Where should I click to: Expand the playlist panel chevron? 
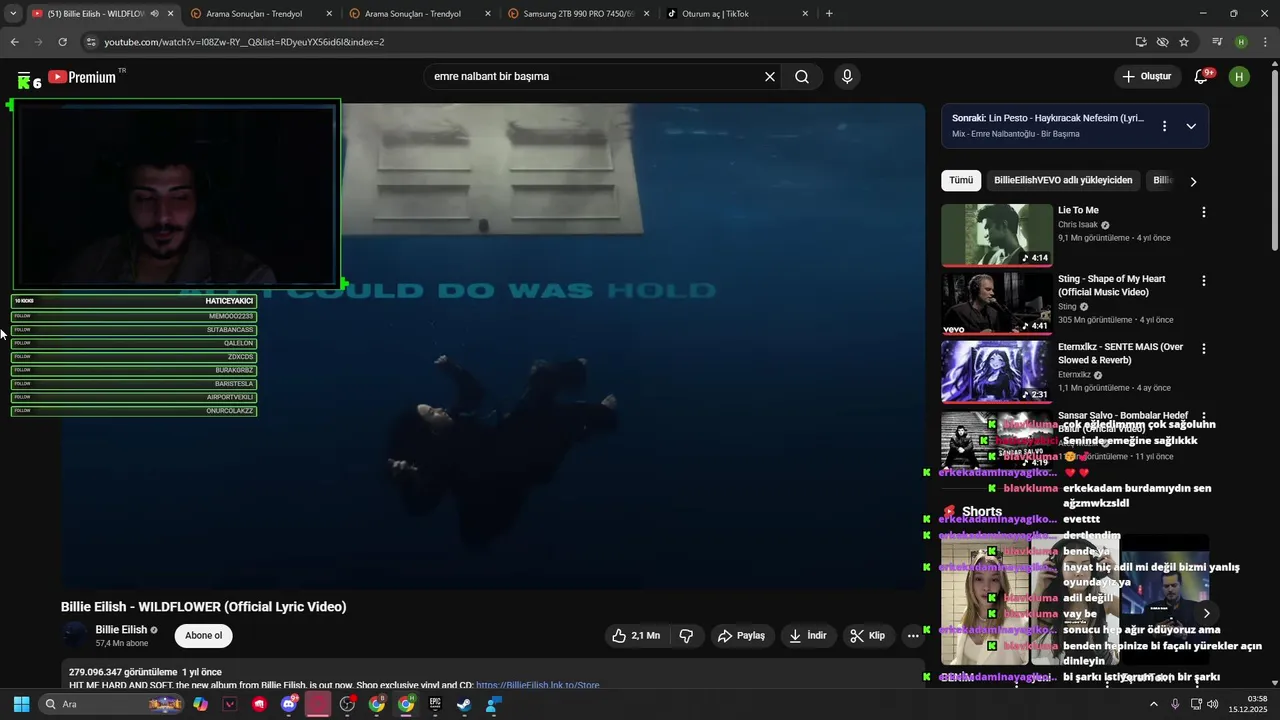(x=1191, y=126)
